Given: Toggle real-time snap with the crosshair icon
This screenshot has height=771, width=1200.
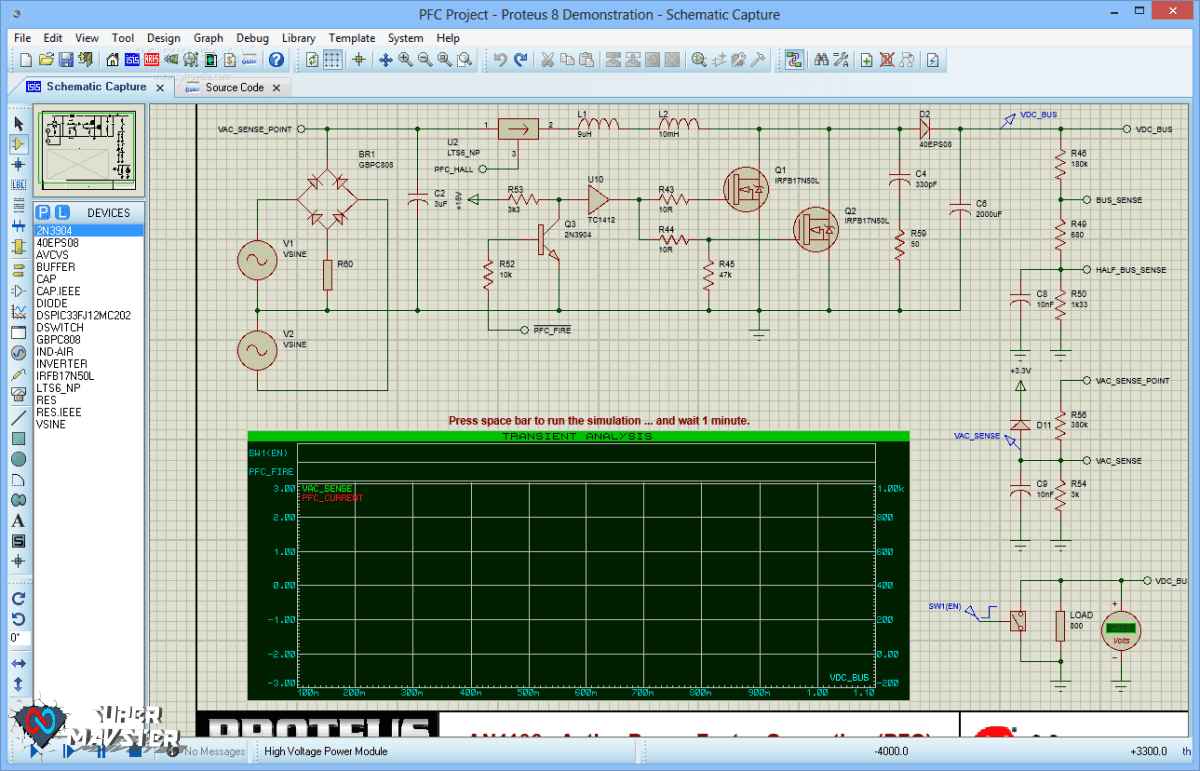Looking at the screenshot, I should [x=358, y=59].
